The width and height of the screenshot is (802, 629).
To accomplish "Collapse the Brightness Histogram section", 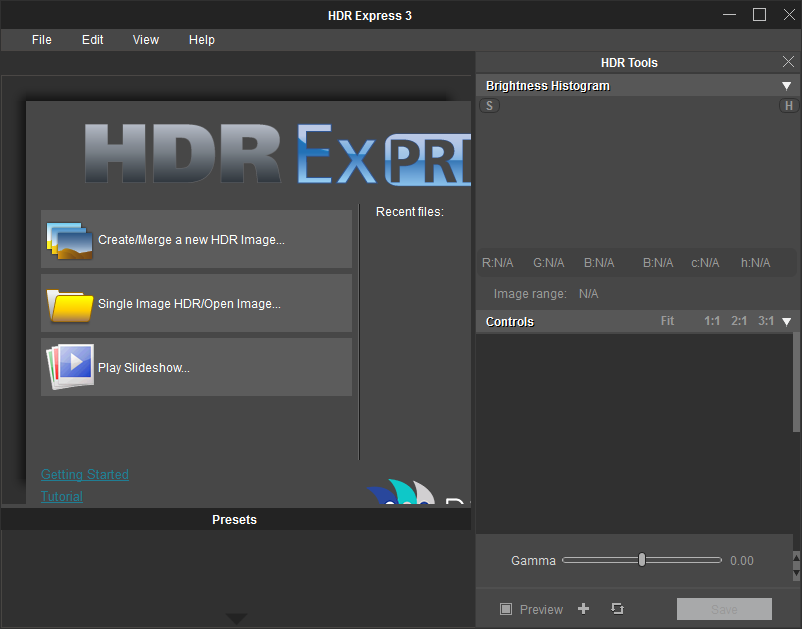I will pos(787,86).
